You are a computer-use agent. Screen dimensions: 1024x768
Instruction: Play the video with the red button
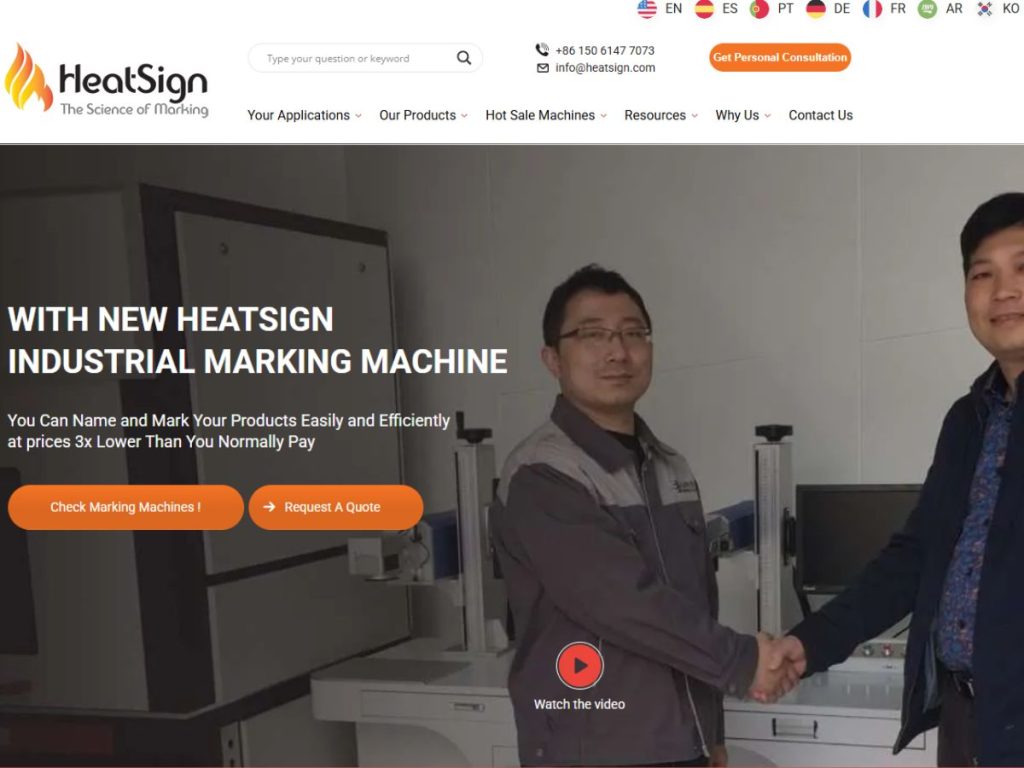[579, 665]
